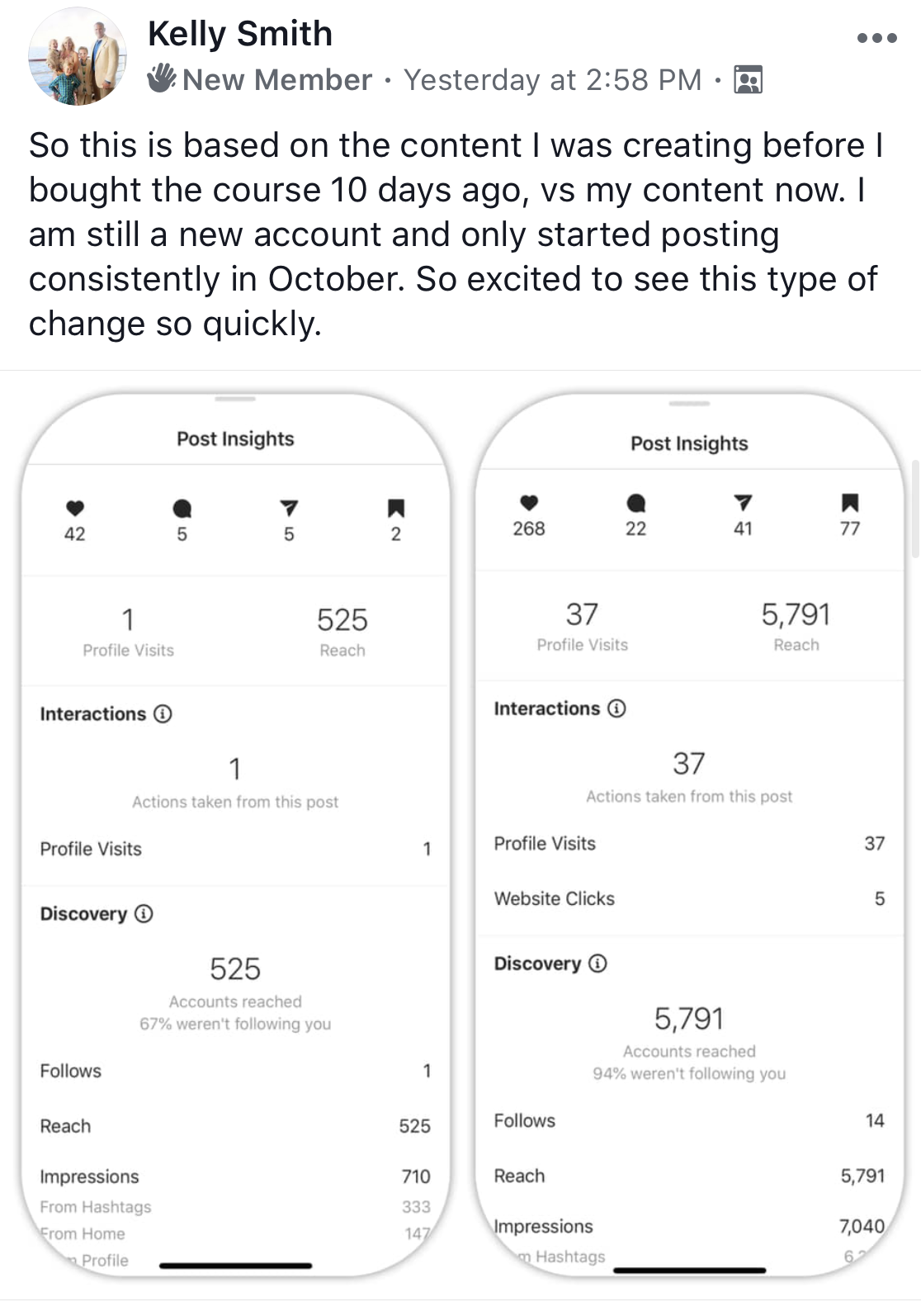Tap info icon beside left Discovery heading
The image size is (921, 1316).
[x=144, y=913]
